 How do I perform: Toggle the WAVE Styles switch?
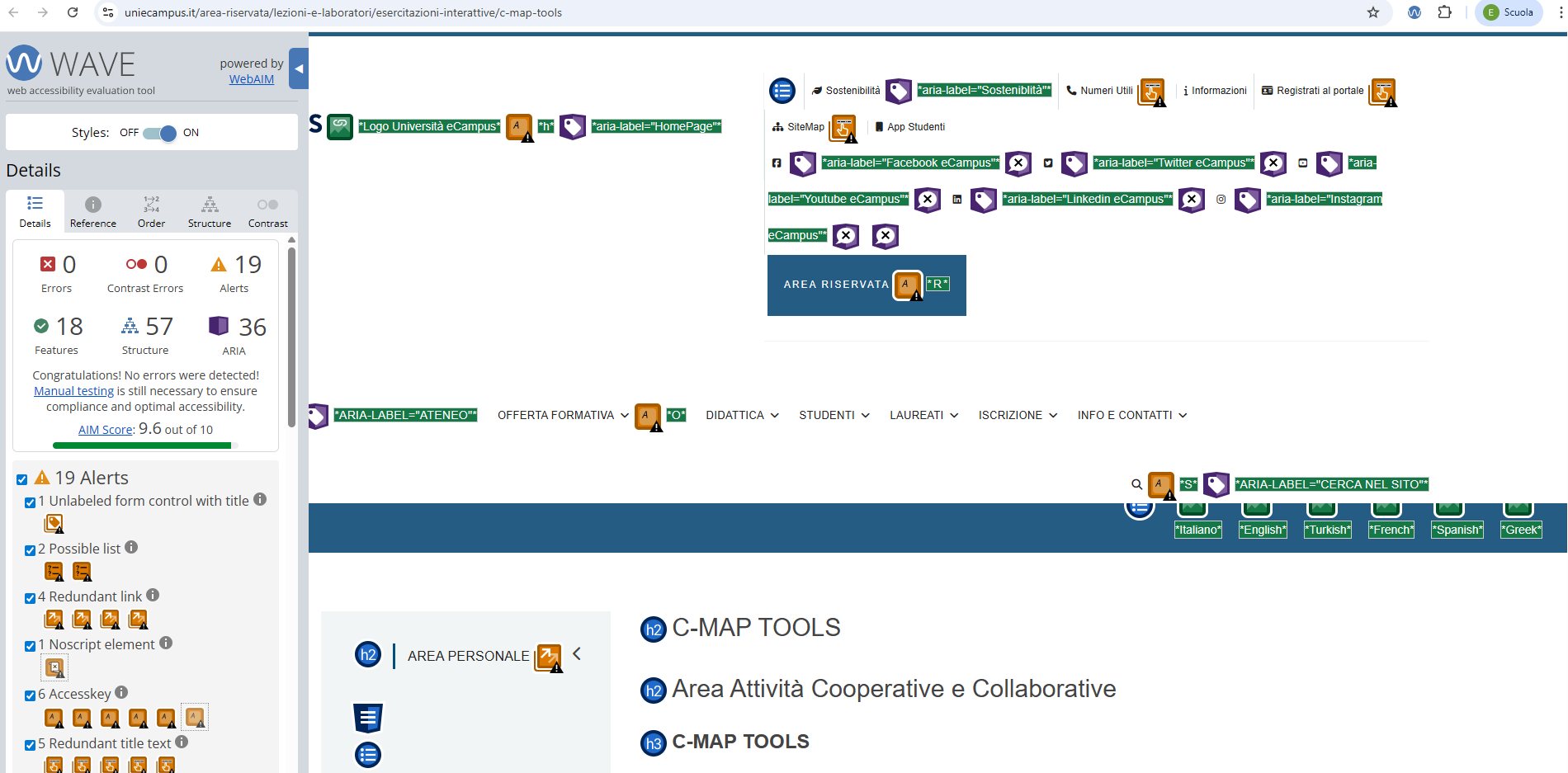tap(159, 133)
